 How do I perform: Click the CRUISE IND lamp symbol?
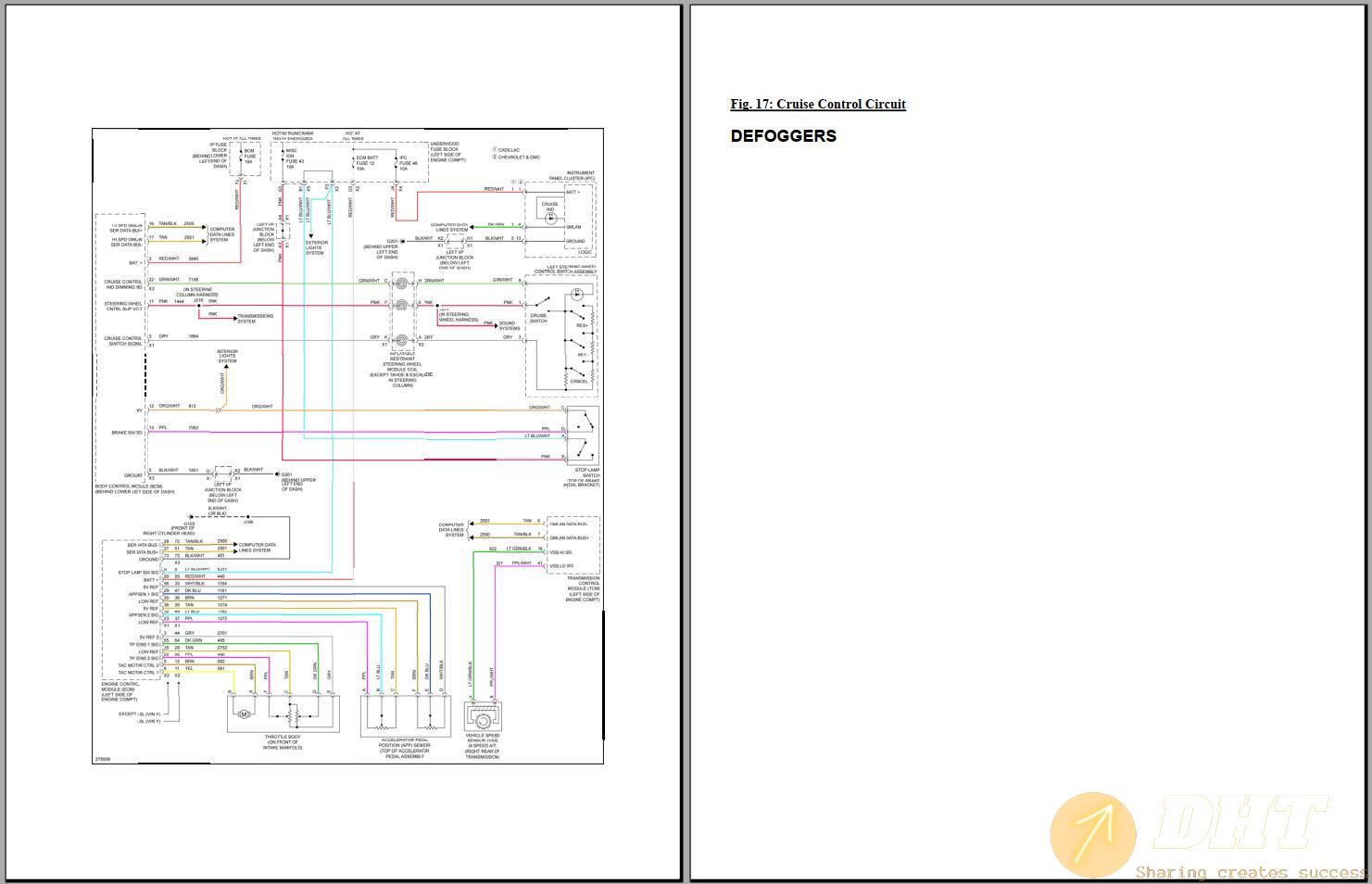(x=550, y=218)
